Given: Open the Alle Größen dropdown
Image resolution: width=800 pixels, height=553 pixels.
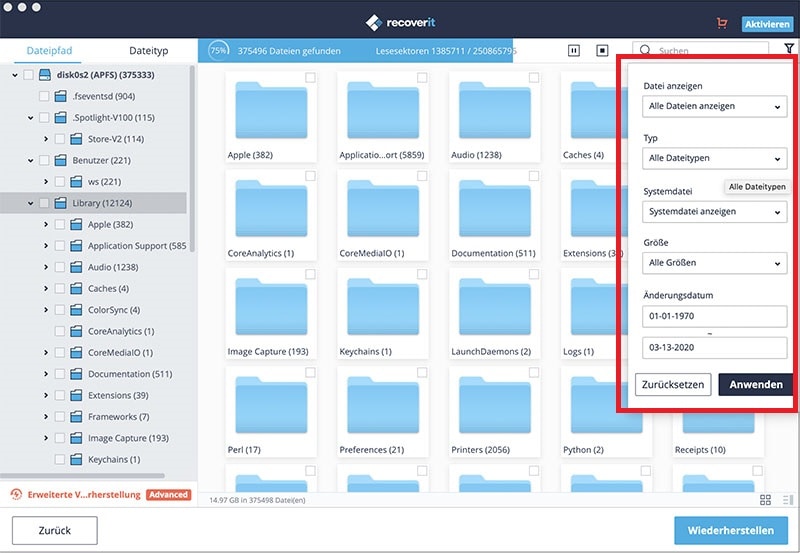Looking at the screenshot, I should (x=714, y=263).
